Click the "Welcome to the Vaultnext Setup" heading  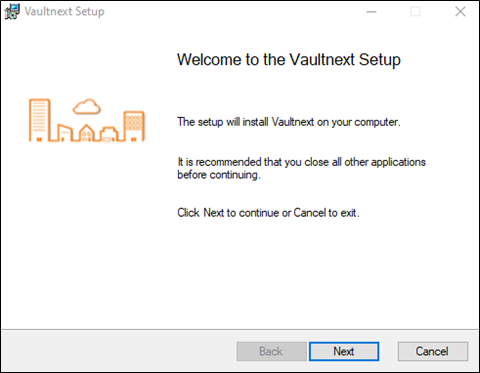pos(289,60)
